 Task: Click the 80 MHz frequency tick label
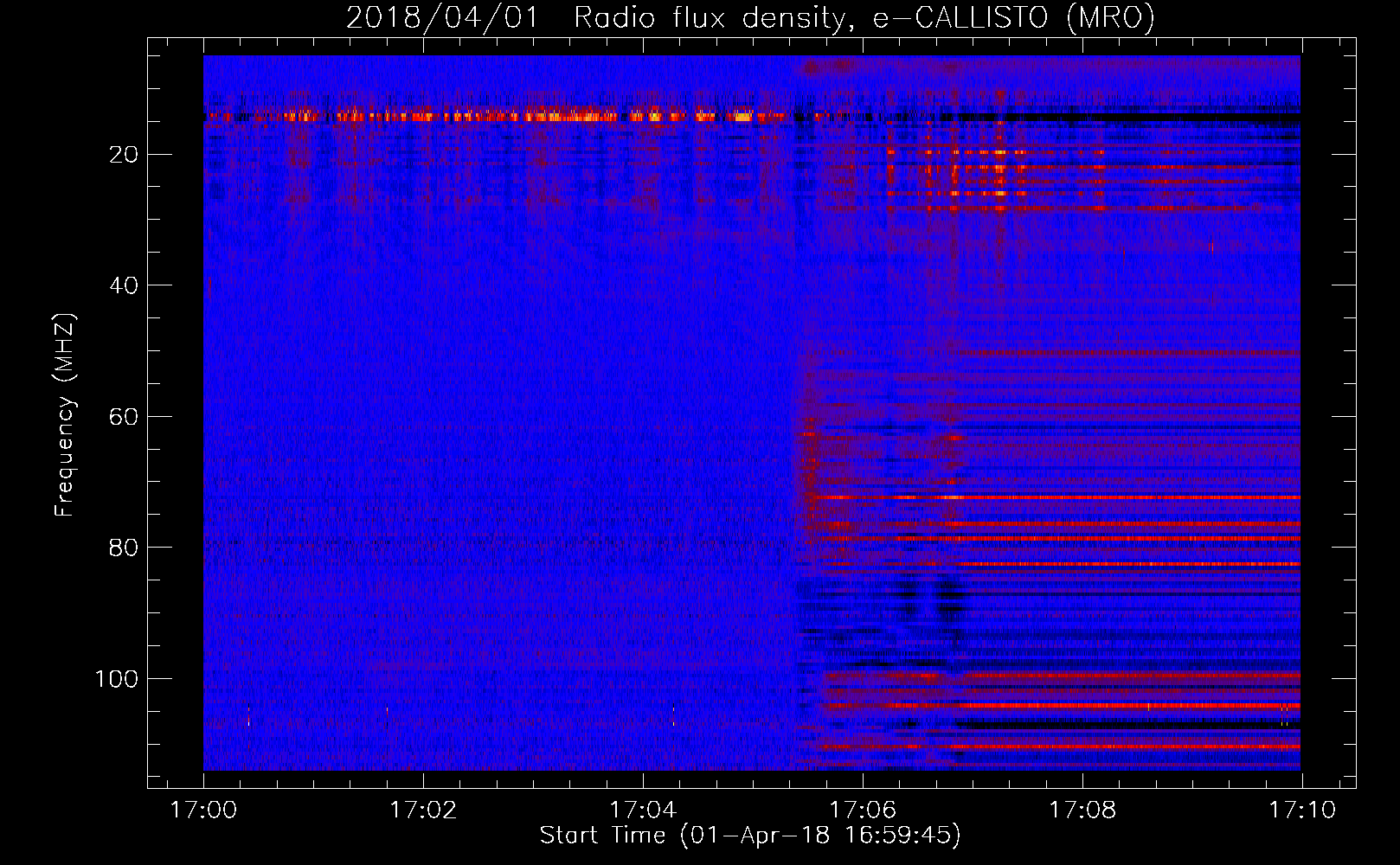pos(125,548)
